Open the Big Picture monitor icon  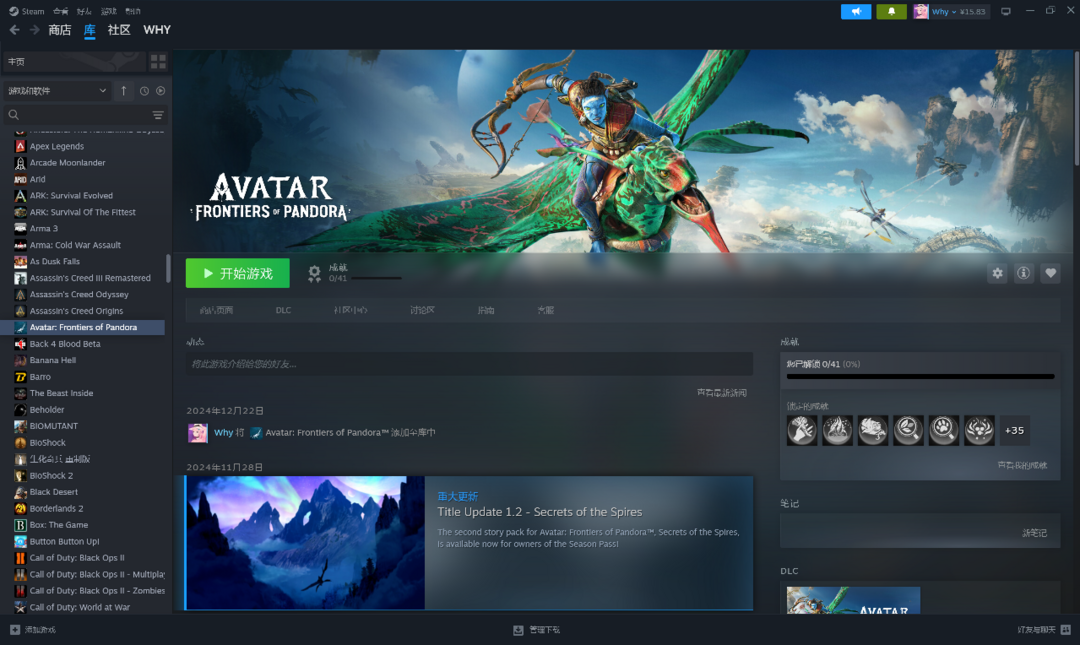(x=1006, y=12)
